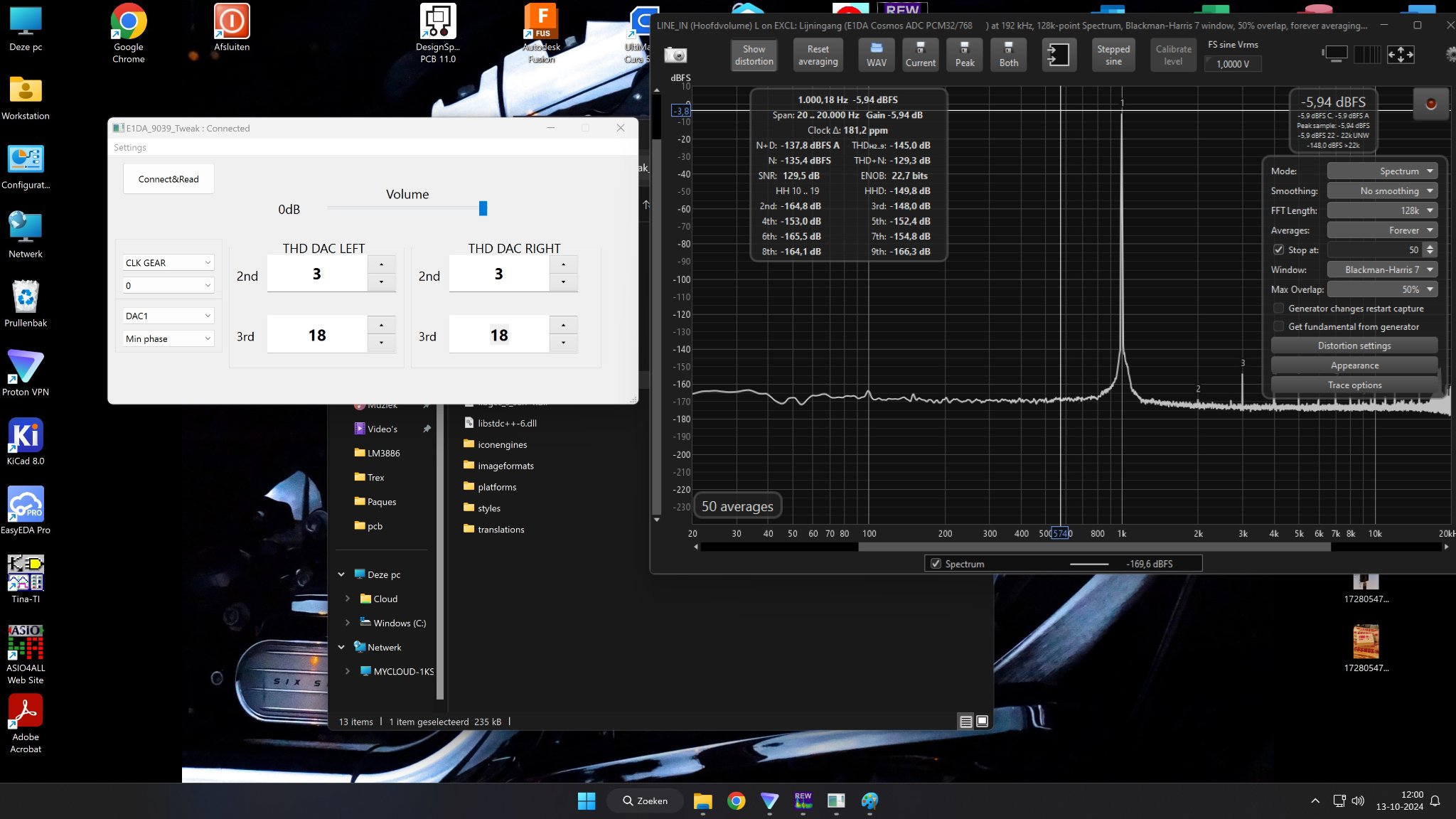Open Mode dropdown showing Spectrum

point(1382,171)
